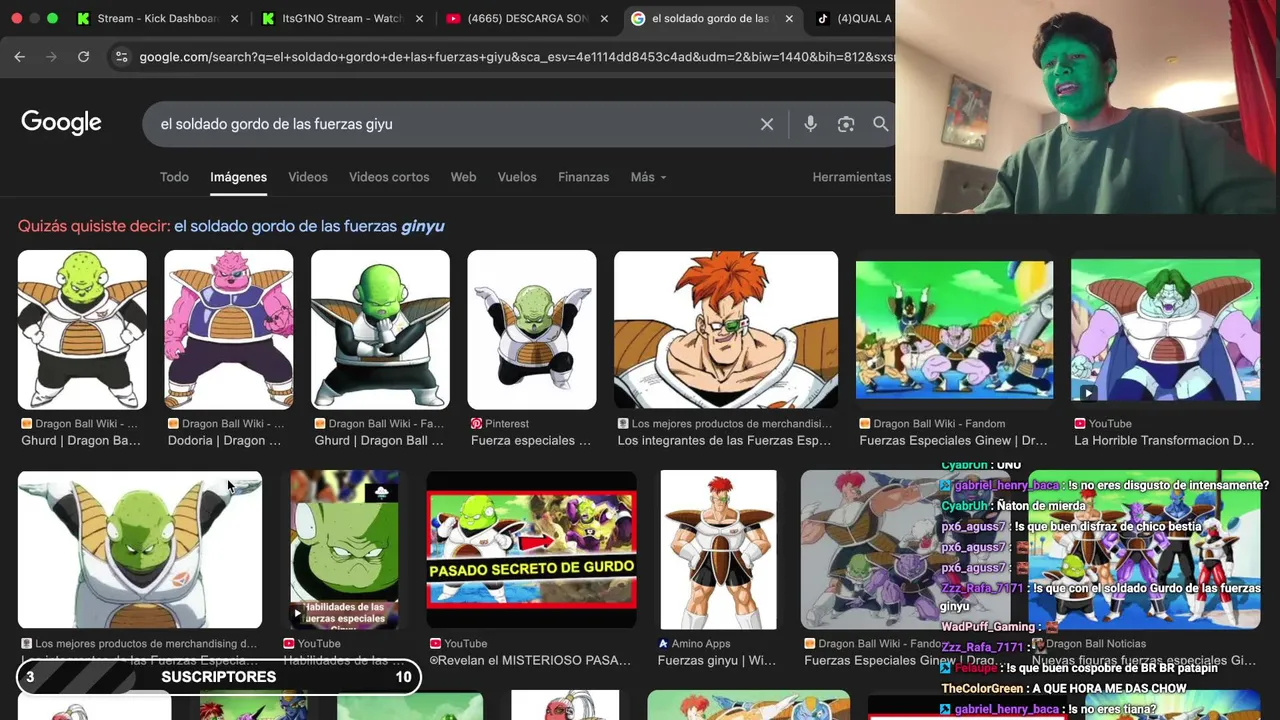Open Habilidades de las fuerzas especiales video
This screenshot has width=1280, height=720.
[x=344, y=550]
